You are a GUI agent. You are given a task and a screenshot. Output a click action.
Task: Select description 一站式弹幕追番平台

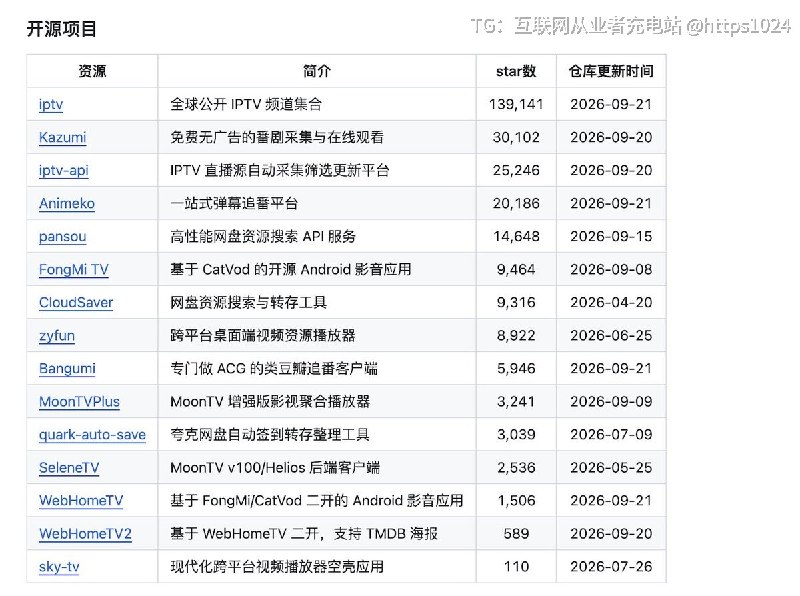click(x=234, y=204)
